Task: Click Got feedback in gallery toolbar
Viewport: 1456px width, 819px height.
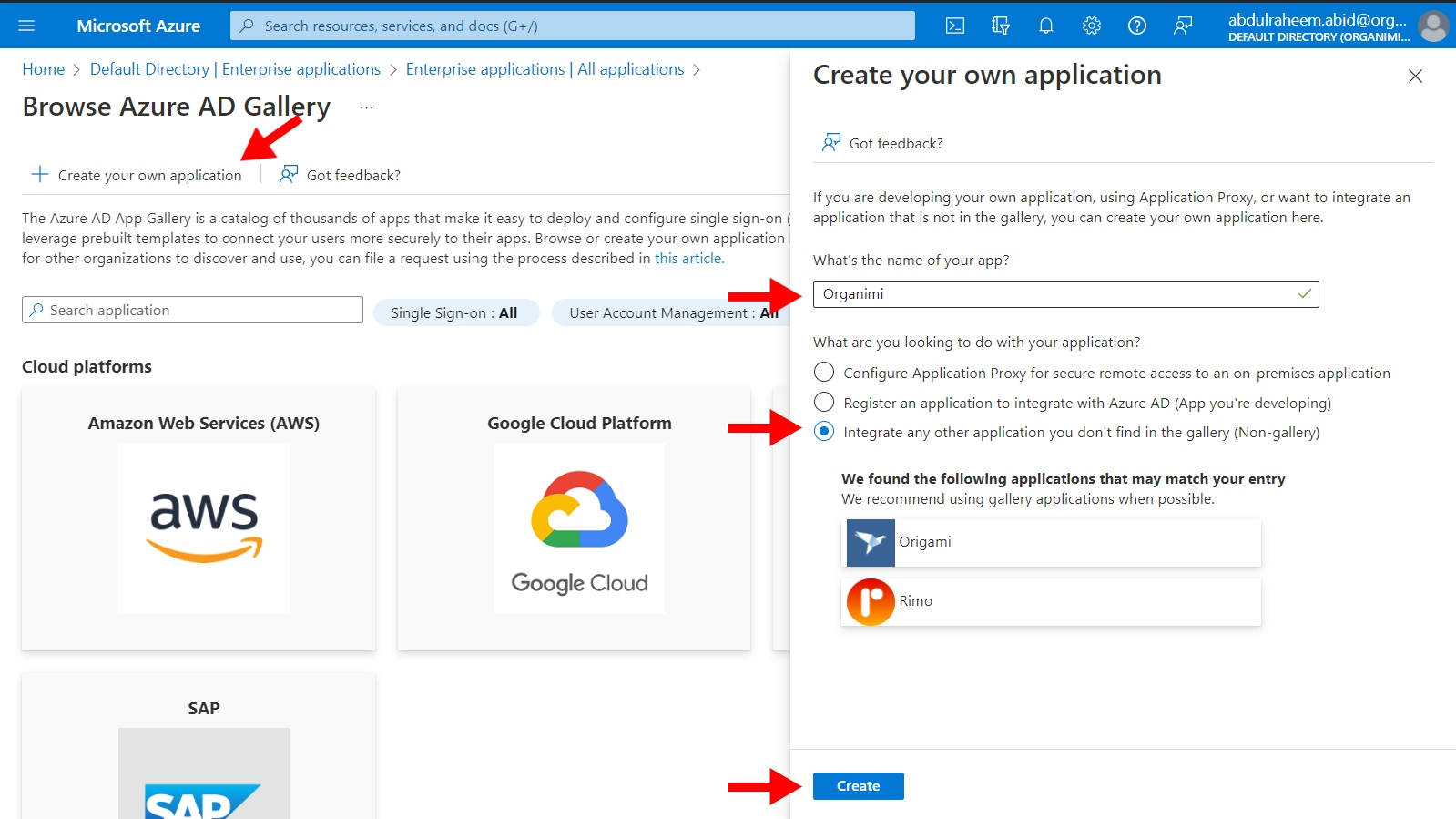Action: coord(341,175)
